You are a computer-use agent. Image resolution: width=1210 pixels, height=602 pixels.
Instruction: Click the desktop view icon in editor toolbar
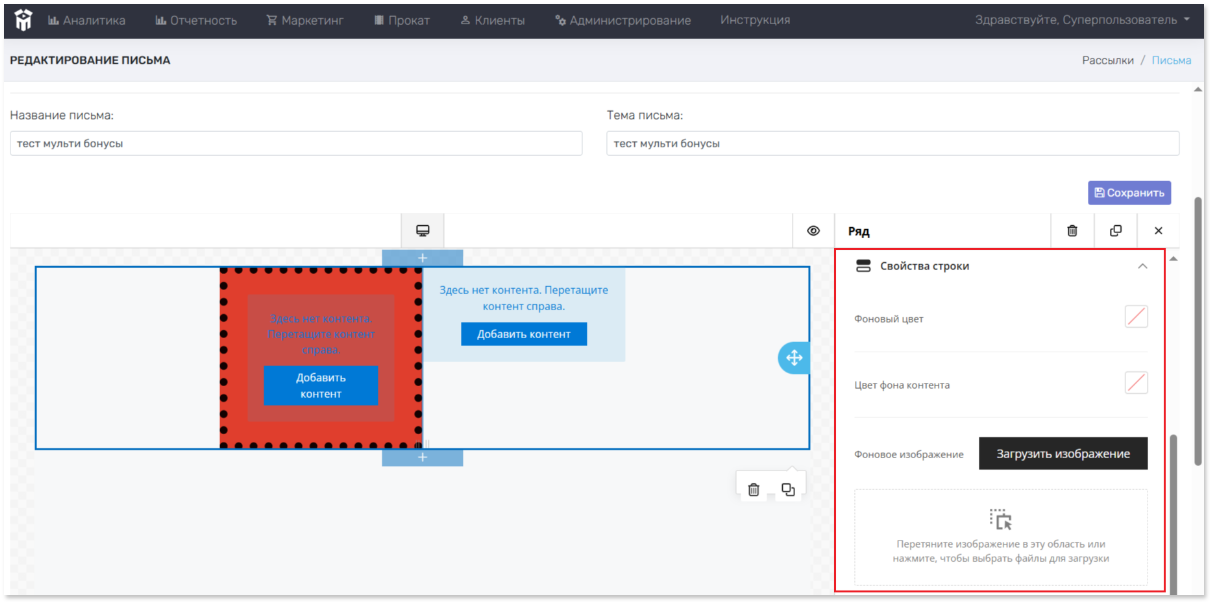pyautogui.click(x=422, y=231)
